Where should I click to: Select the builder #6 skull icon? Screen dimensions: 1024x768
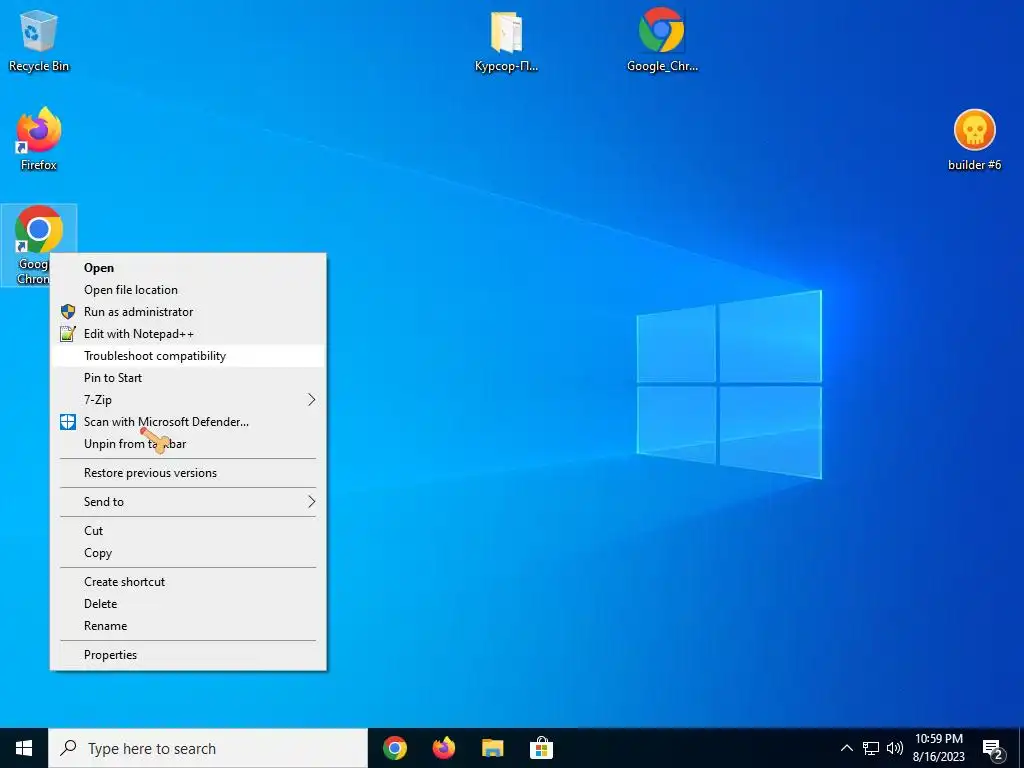974,140
